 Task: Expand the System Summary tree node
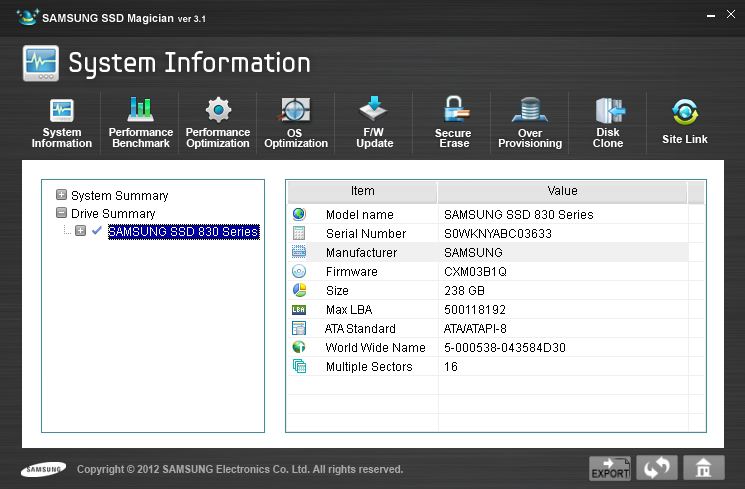(62, 195)
